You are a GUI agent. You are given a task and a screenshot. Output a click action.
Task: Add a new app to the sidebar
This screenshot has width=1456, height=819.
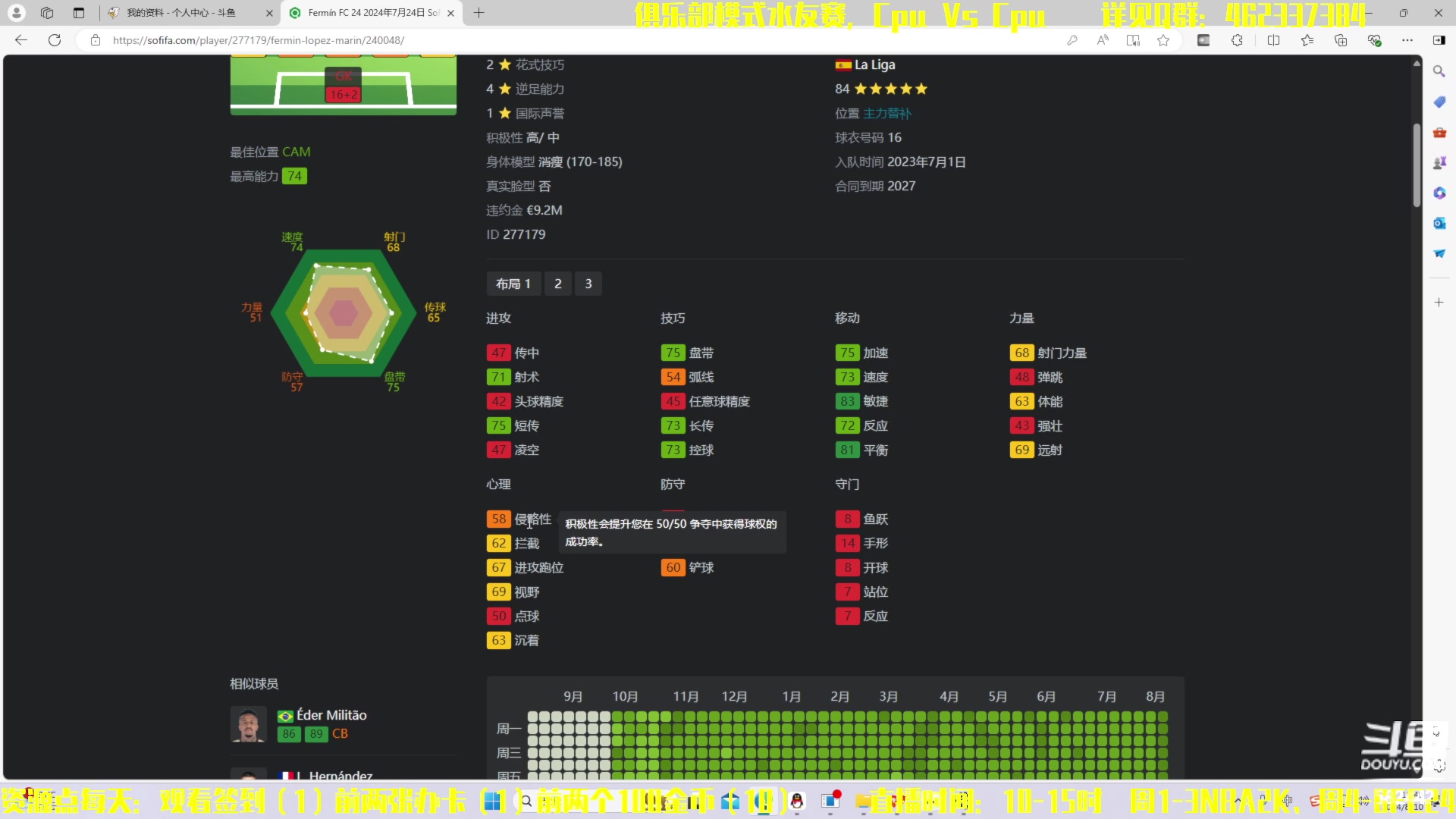[x=1439, y=302]
